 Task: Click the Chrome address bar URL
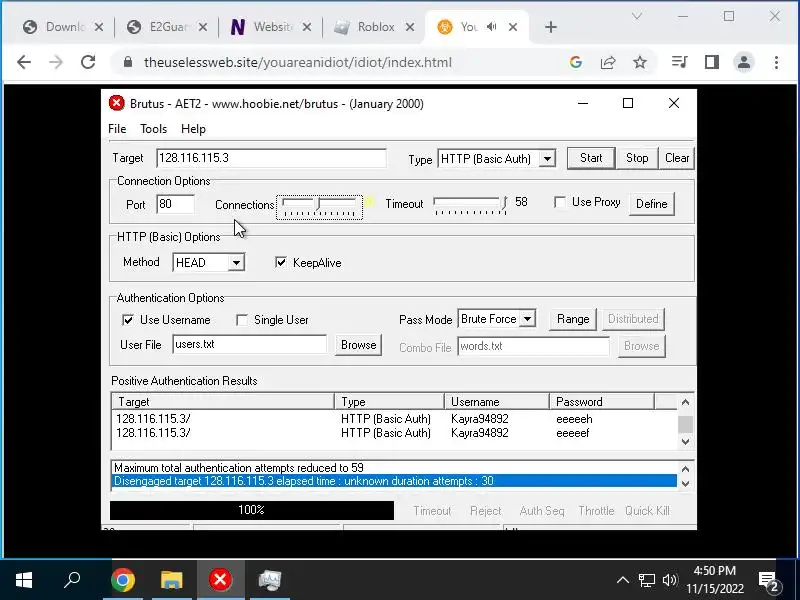298,62
